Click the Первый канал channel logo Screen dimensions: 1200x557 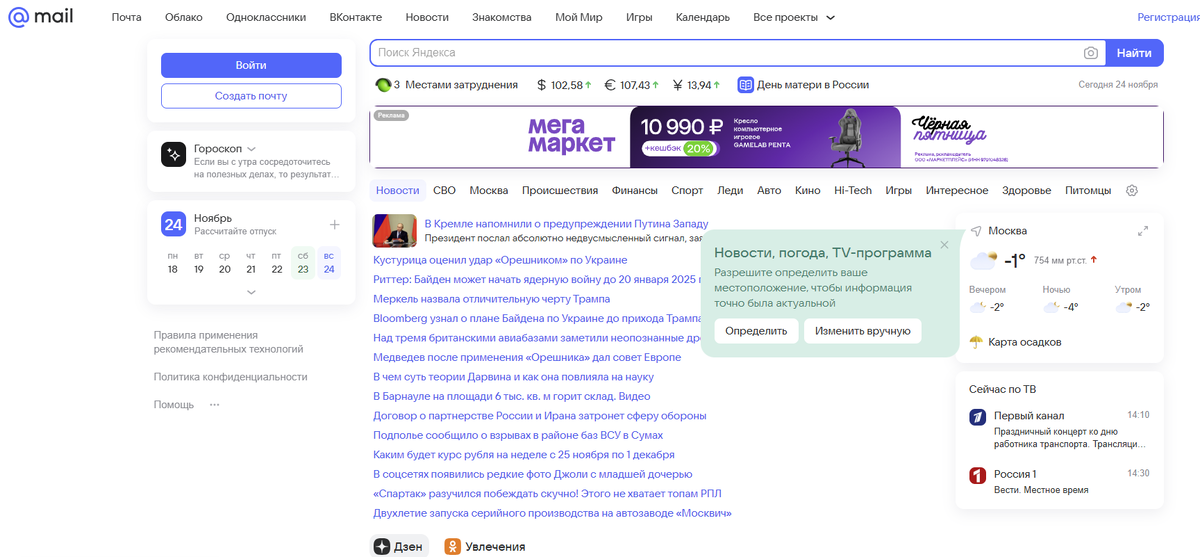point(978,418)
